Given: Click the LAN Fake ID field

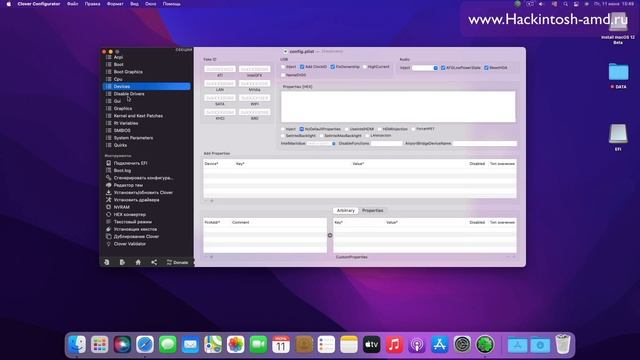Looking at the screenshot, I should pyautogui.click(x=220, y=83).
